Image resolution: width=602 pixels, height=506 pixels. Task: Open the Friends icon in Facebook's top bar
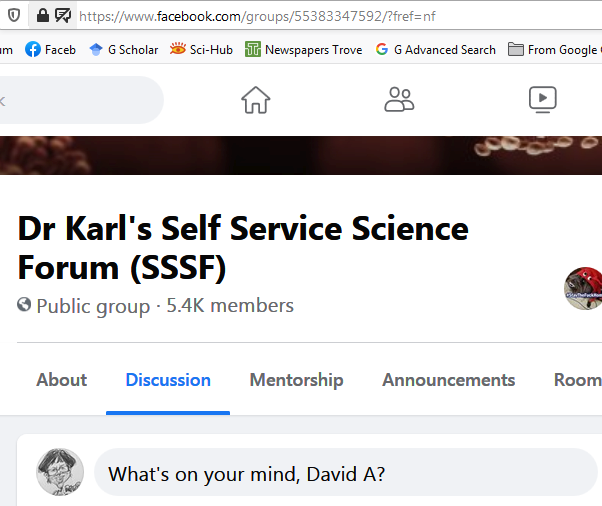[399, 100]
